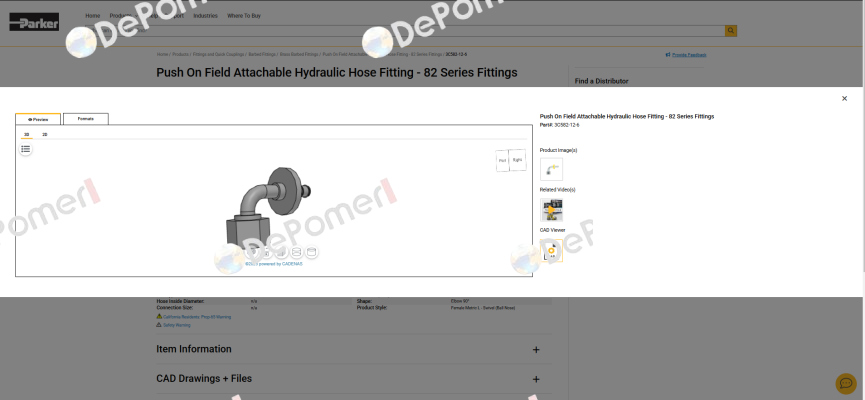The height and width of the screenshot is (400, 865).
Task: Open the powered by CADENAS link
Action: 274,264
